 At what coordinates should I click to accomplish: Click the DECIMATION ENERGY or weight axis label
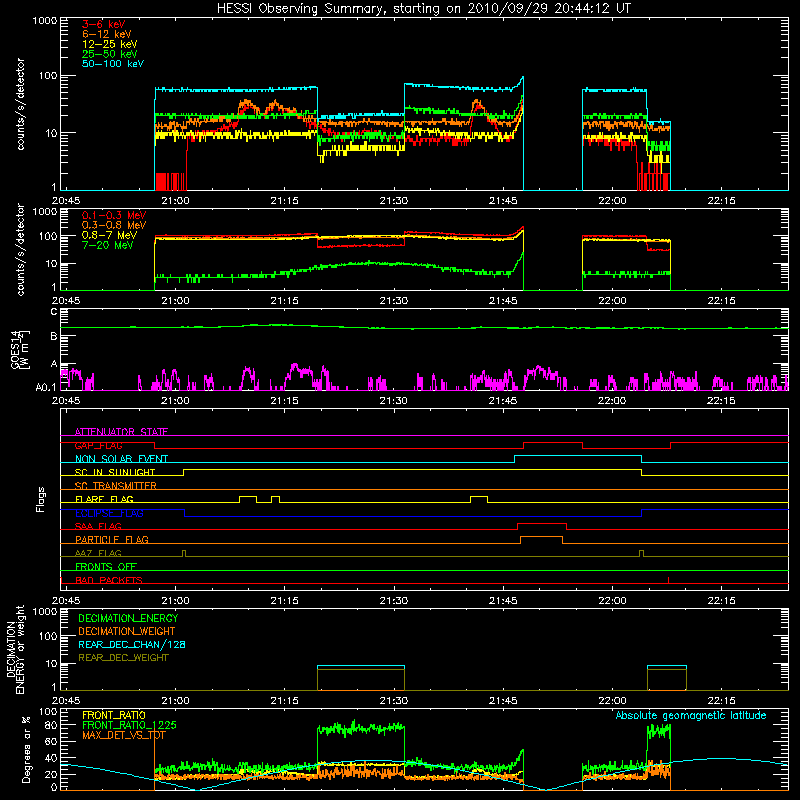[15, 649]
